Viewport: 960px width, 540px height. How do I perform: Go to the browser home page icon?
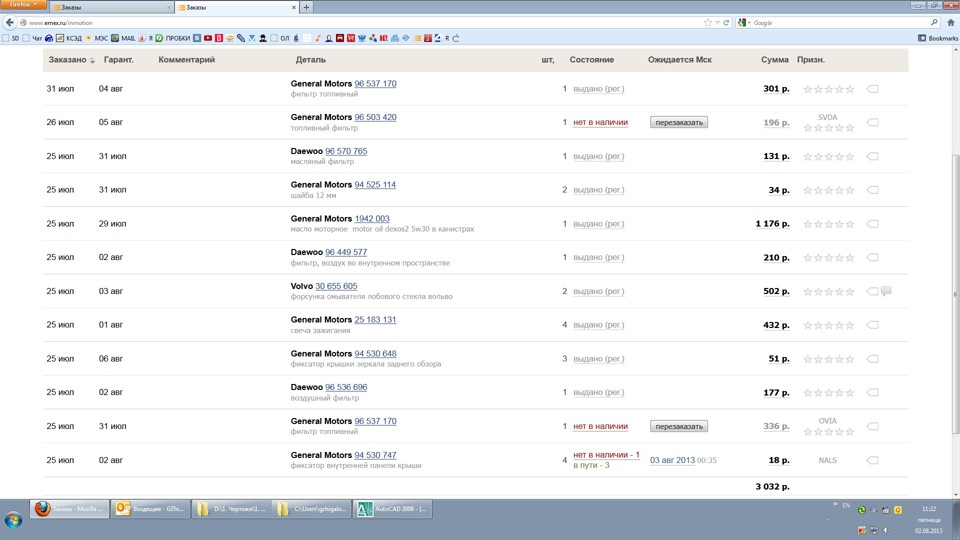click(951, 23)
